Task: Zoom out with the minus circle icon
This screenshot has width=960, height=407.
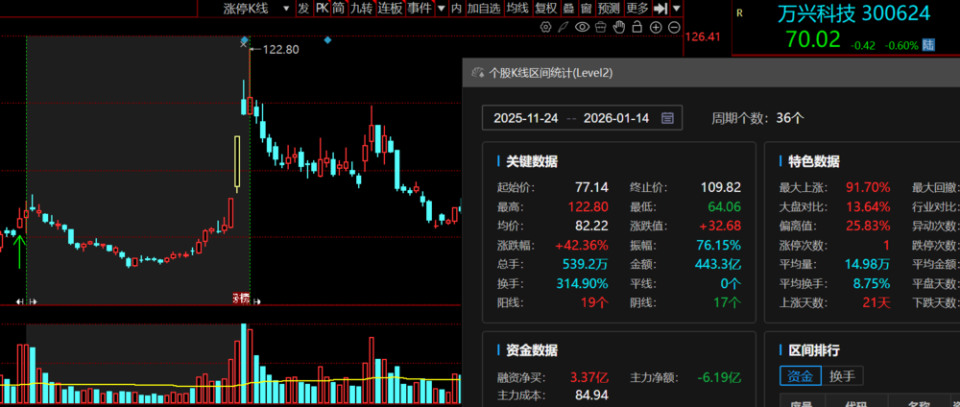Action: point(673,27)
